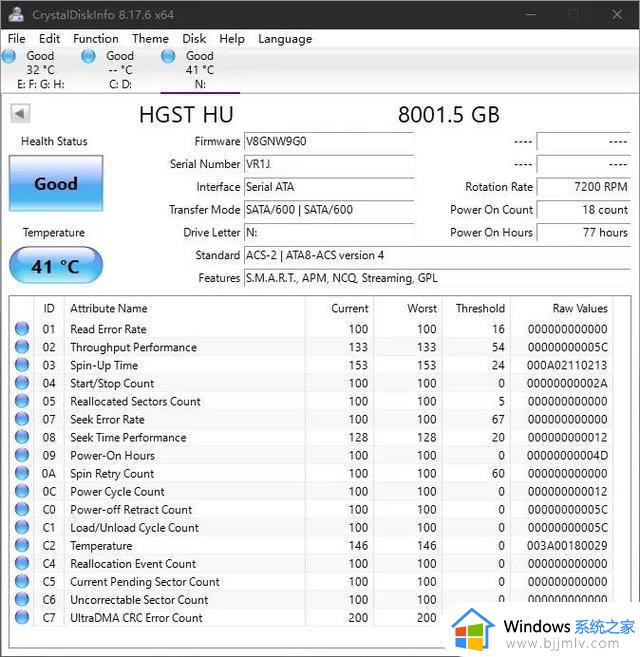Click status orb for Throughput Performance row

point(22,347)
